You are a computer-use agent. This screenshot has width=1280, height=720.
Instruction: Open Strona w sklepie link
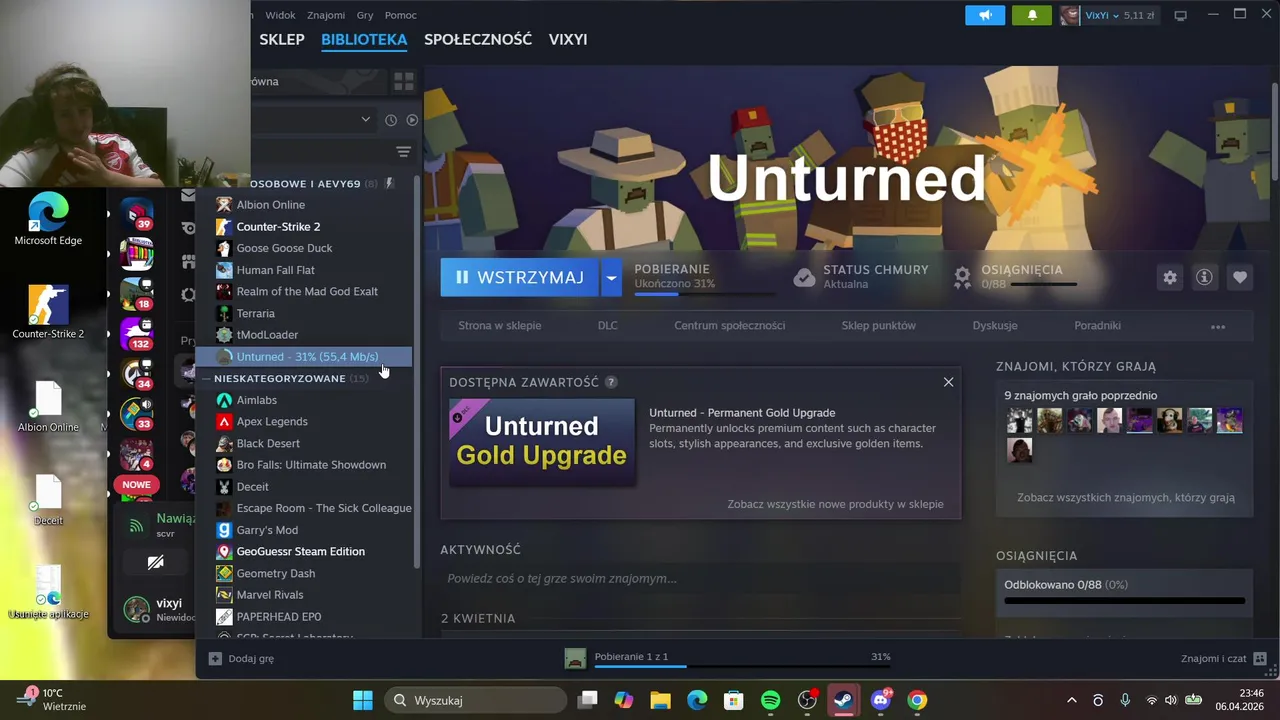[x=500, y=326]
